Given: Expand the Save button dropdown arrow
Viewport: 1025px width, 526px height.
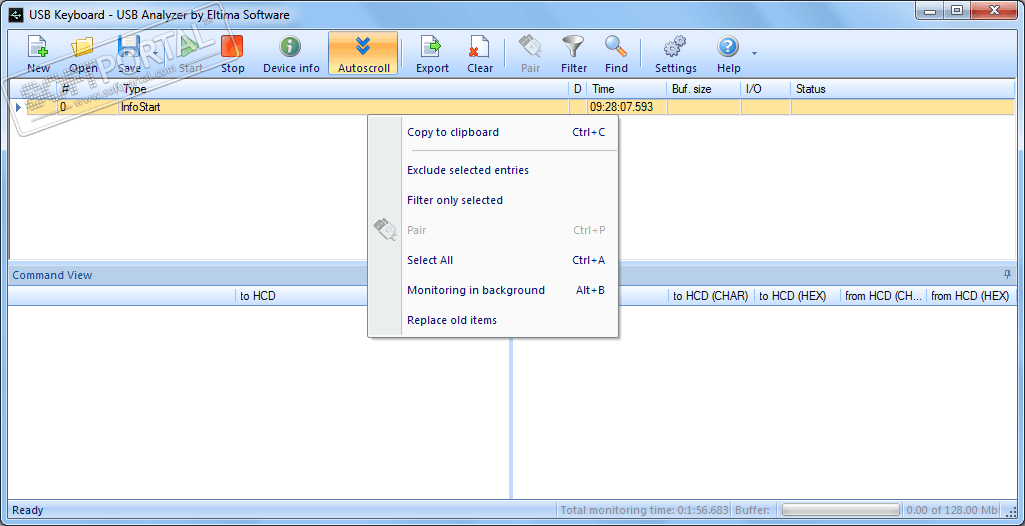Looking at the screenshot, I should [x=156, y=55].
